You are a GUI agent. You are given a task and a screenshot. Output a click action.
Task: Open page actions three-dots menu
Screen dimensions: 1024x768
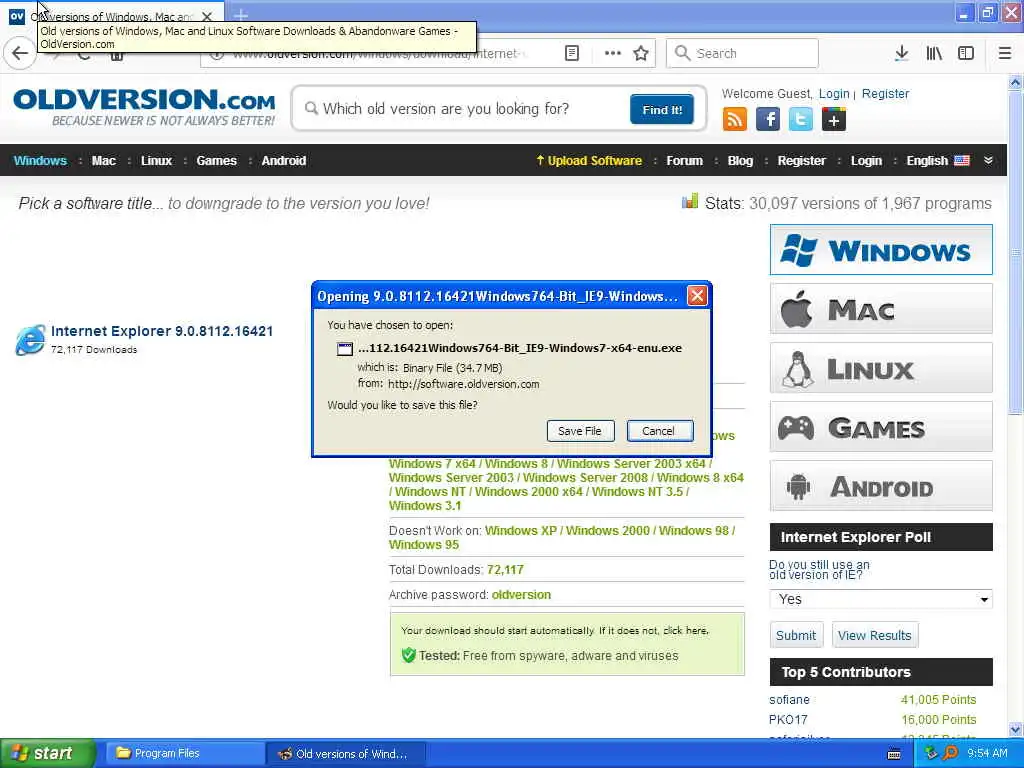tap(613, 54)
